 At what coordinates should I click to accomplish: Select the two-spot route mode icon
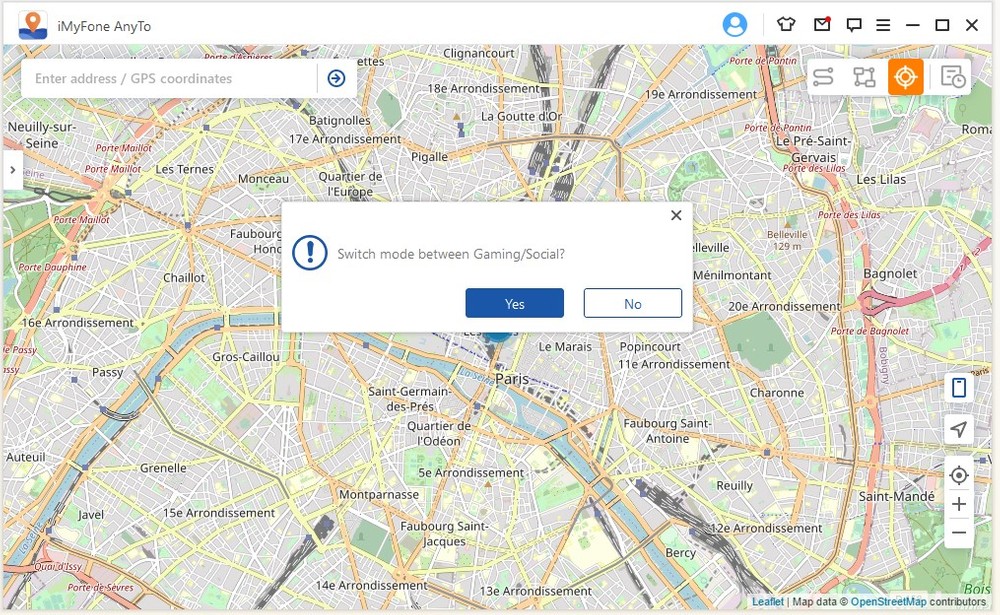coord(823,77)
